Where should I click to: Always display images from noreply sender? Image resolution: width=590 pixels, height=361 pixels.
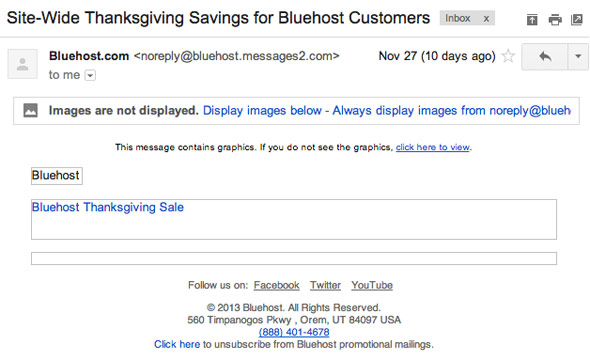click(x=452, y=111)
